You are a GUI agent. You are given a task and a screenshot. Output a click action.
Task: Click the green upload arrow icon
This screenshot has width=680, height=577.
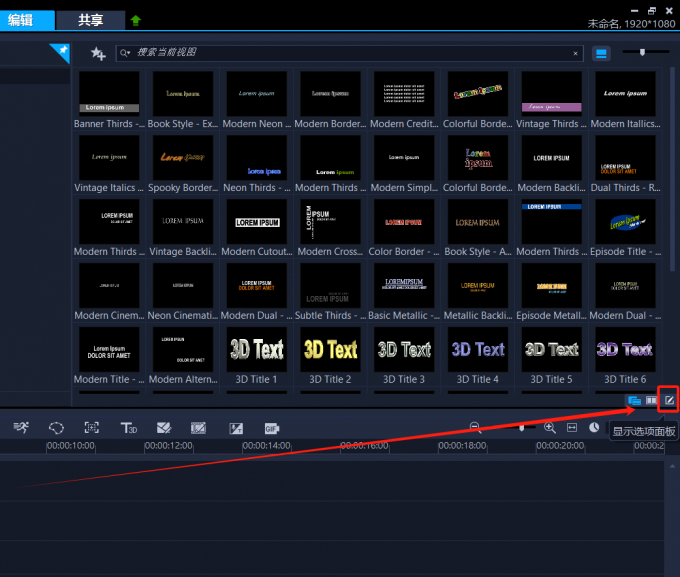pos(136,20)
